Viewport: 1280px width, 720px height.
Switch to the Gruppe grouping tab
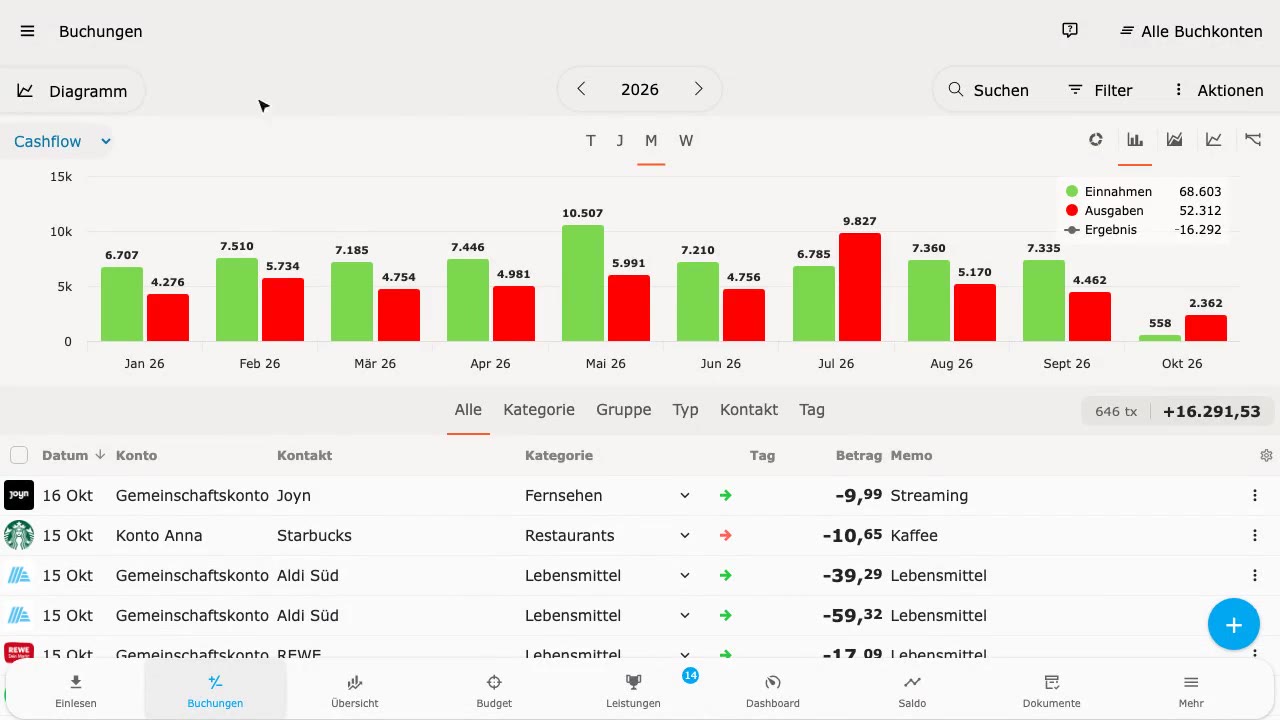point(624,409)
